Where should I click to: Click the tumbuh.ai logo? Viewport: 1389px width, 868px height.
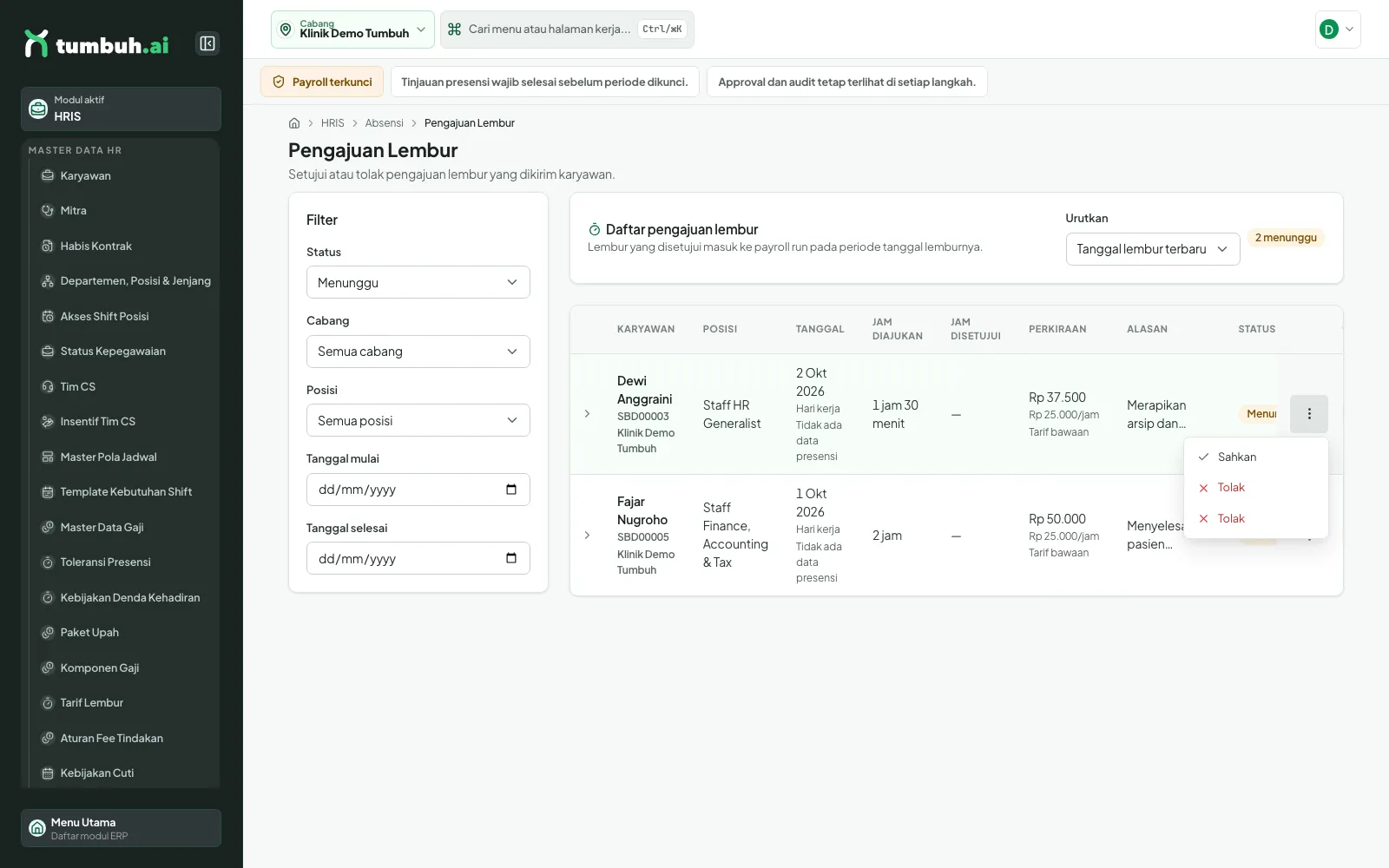96,44
